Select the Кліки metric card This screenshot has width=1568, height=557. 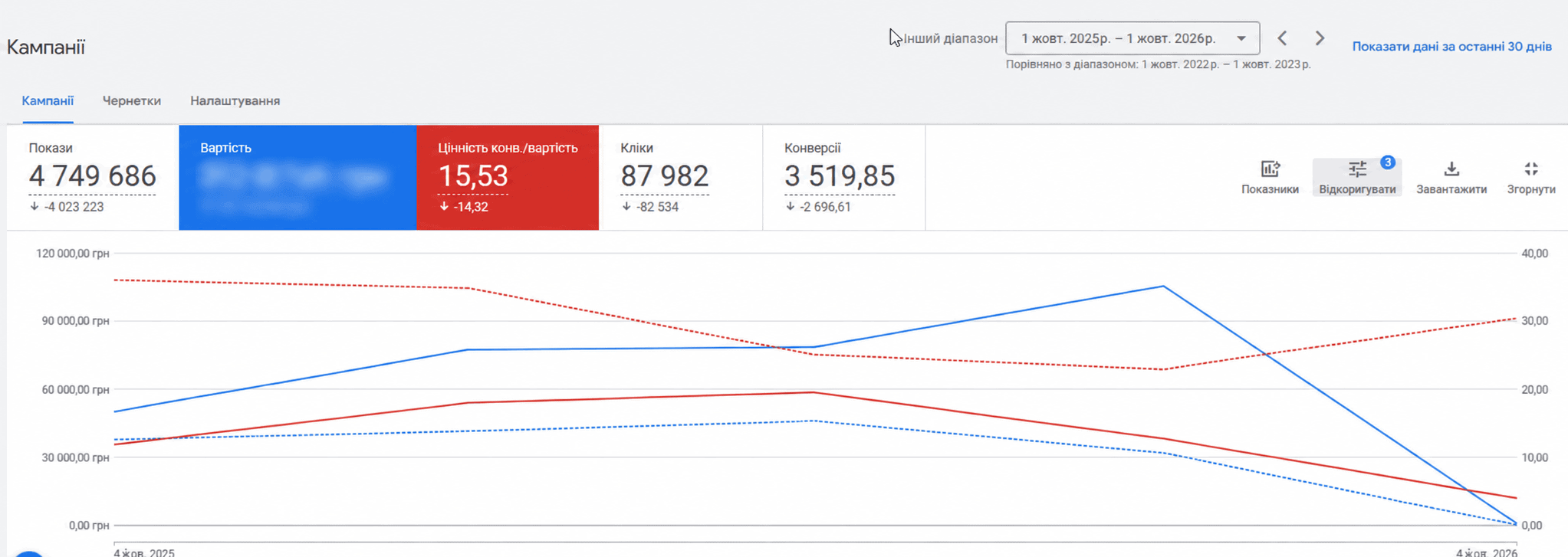(681, 178)
